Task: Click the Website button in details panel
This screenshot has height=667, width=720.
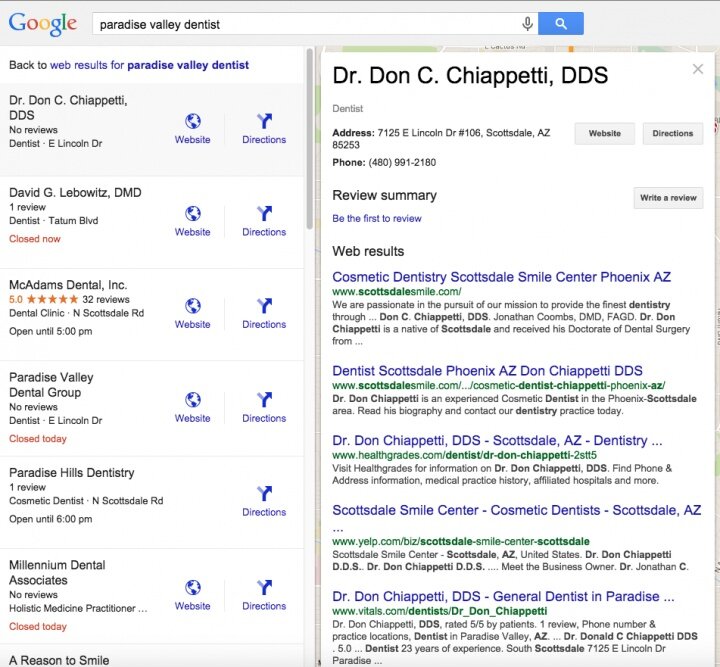Action: click(x=605, y=134)
